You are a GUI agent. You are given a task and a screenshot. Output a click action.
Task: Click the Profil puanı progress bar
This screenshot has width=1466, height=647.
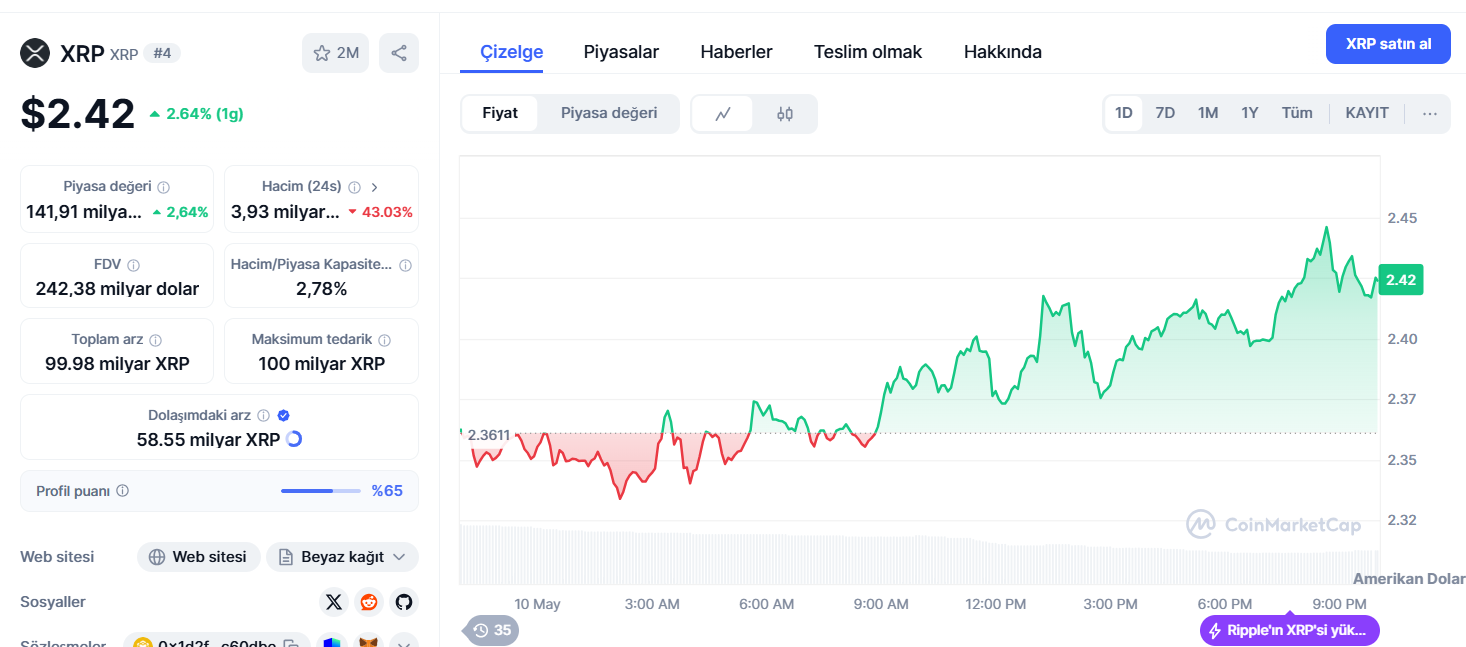coord(321,491)
